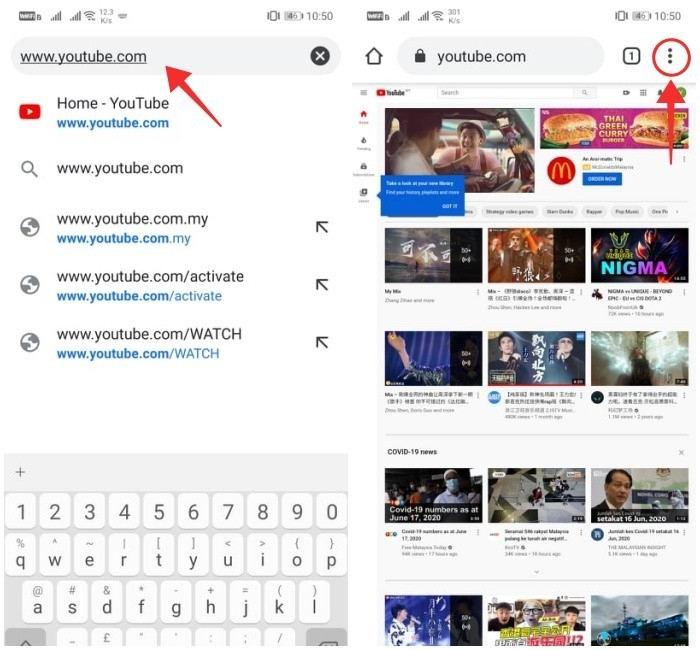Open options menu for the NIGMA video
Image resolution: width=700 pixels, height=650 pixels.
[685, 292]
